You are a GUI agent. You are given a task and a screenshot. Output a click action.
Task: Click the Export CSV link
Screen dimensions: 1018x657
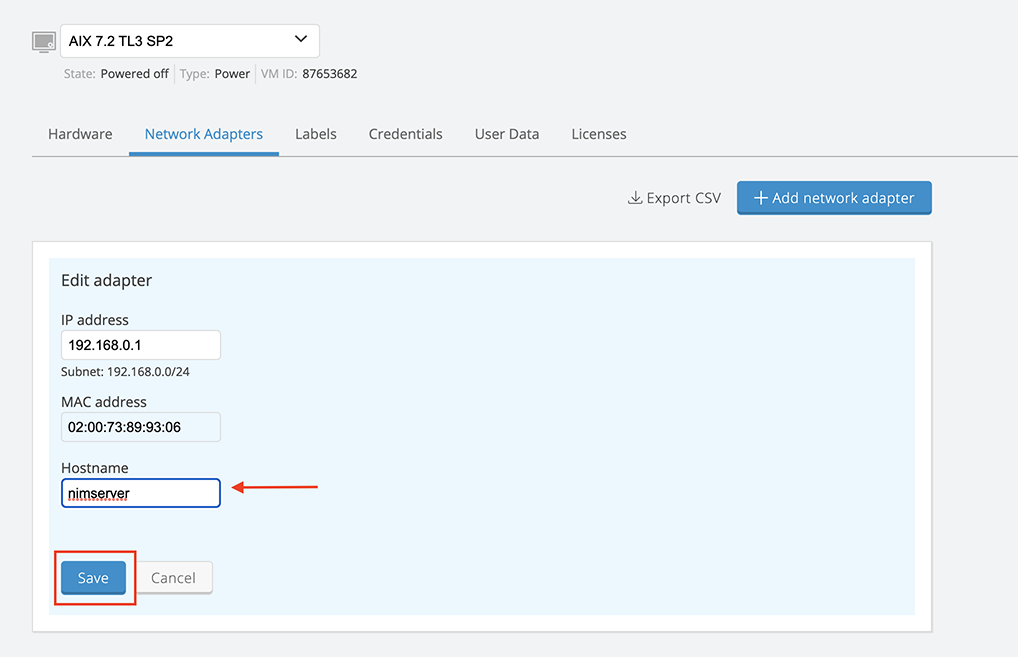coord(674,198)
